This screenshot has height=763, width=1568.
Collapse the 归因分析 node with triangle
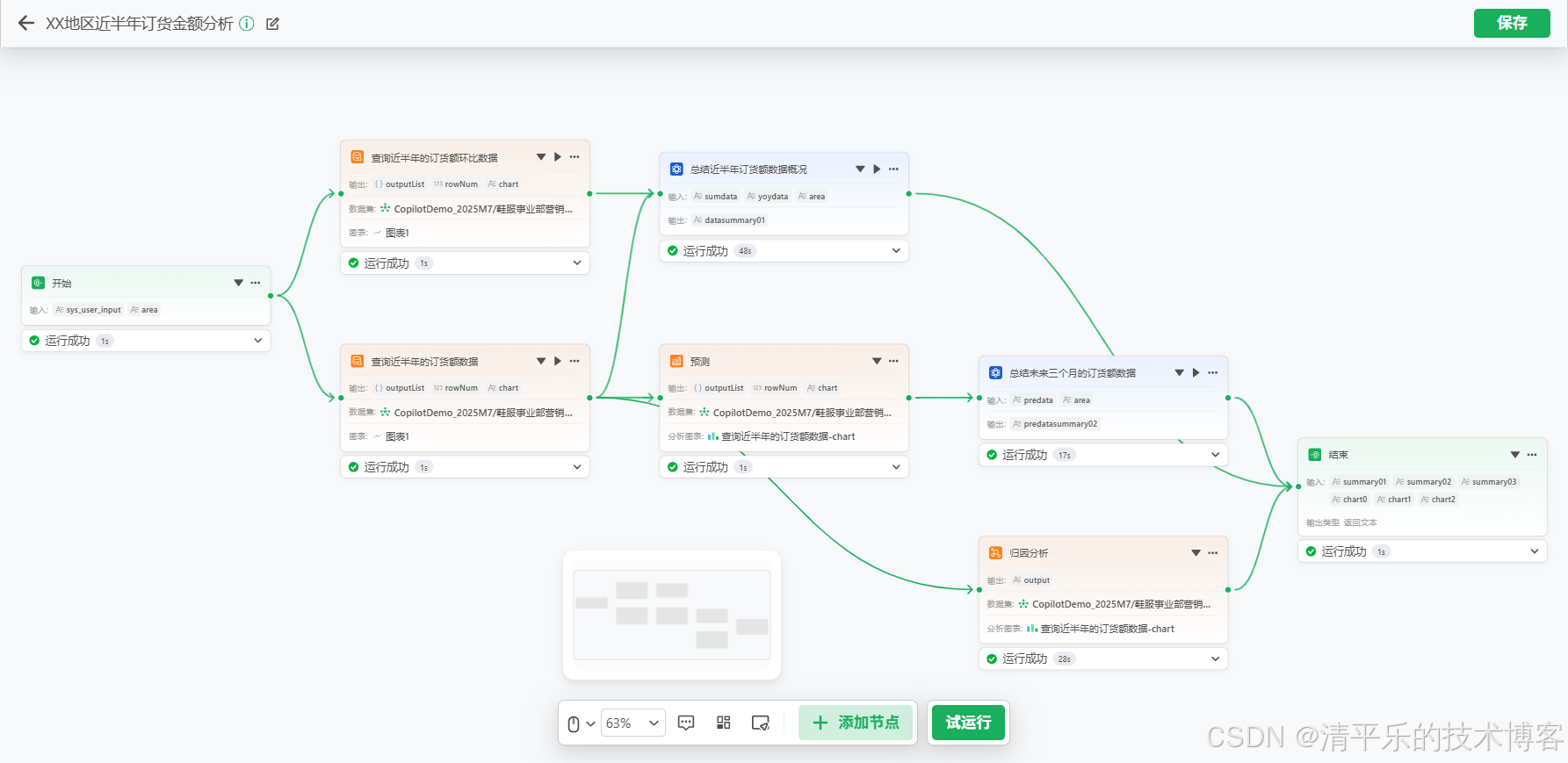(1196, 552)
